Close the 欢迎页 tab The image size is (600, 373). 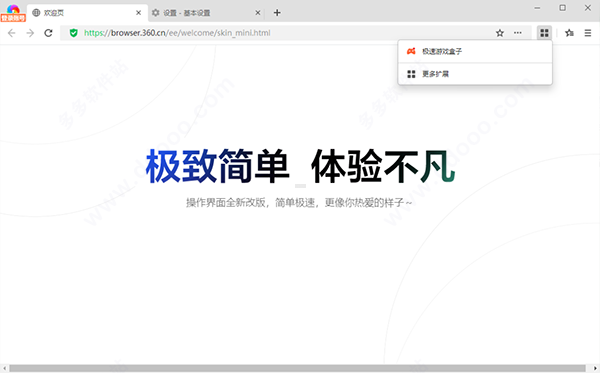(139, 13)
